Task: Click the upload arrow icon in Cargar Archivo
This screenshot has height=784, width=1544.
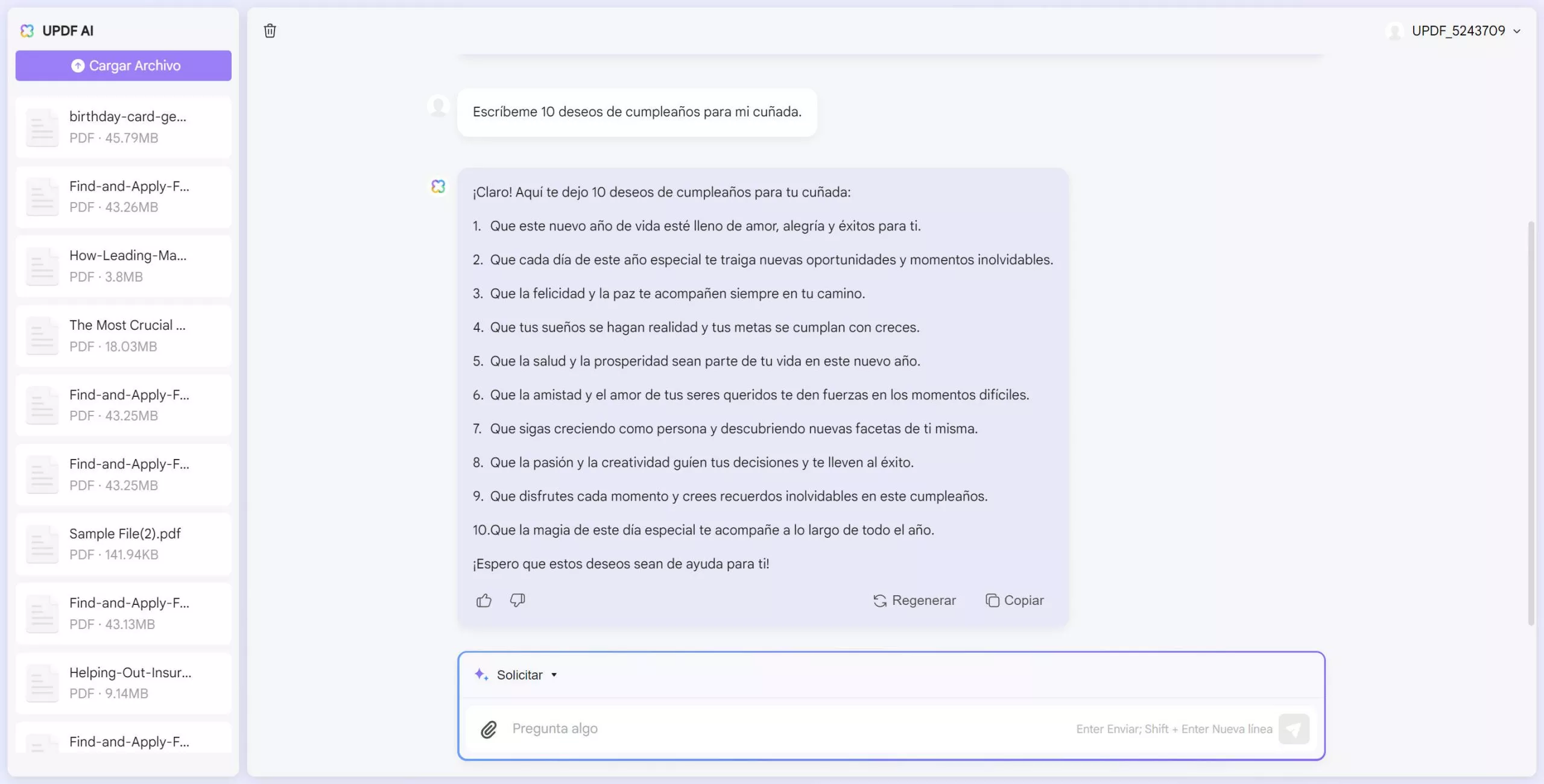Action: coord(78,66)
